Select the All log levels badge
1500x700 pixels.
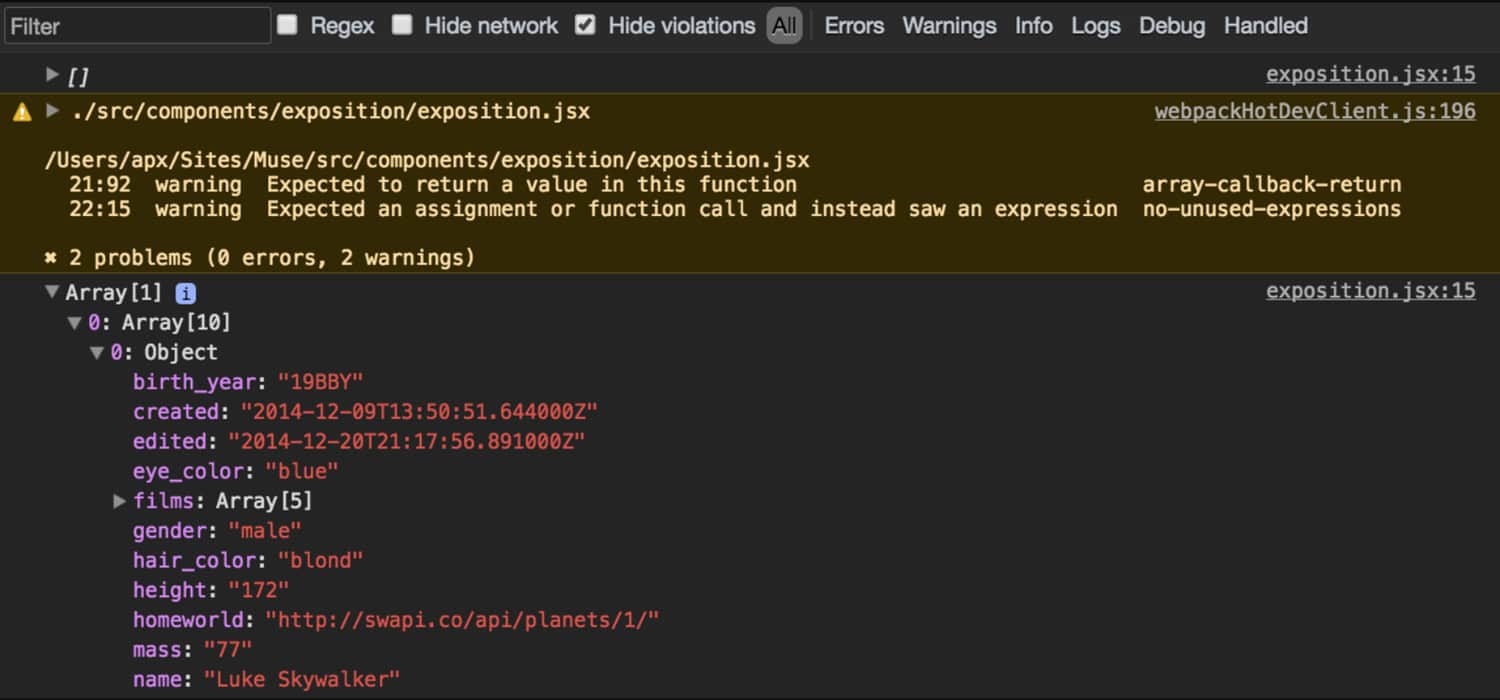(784, 25)
